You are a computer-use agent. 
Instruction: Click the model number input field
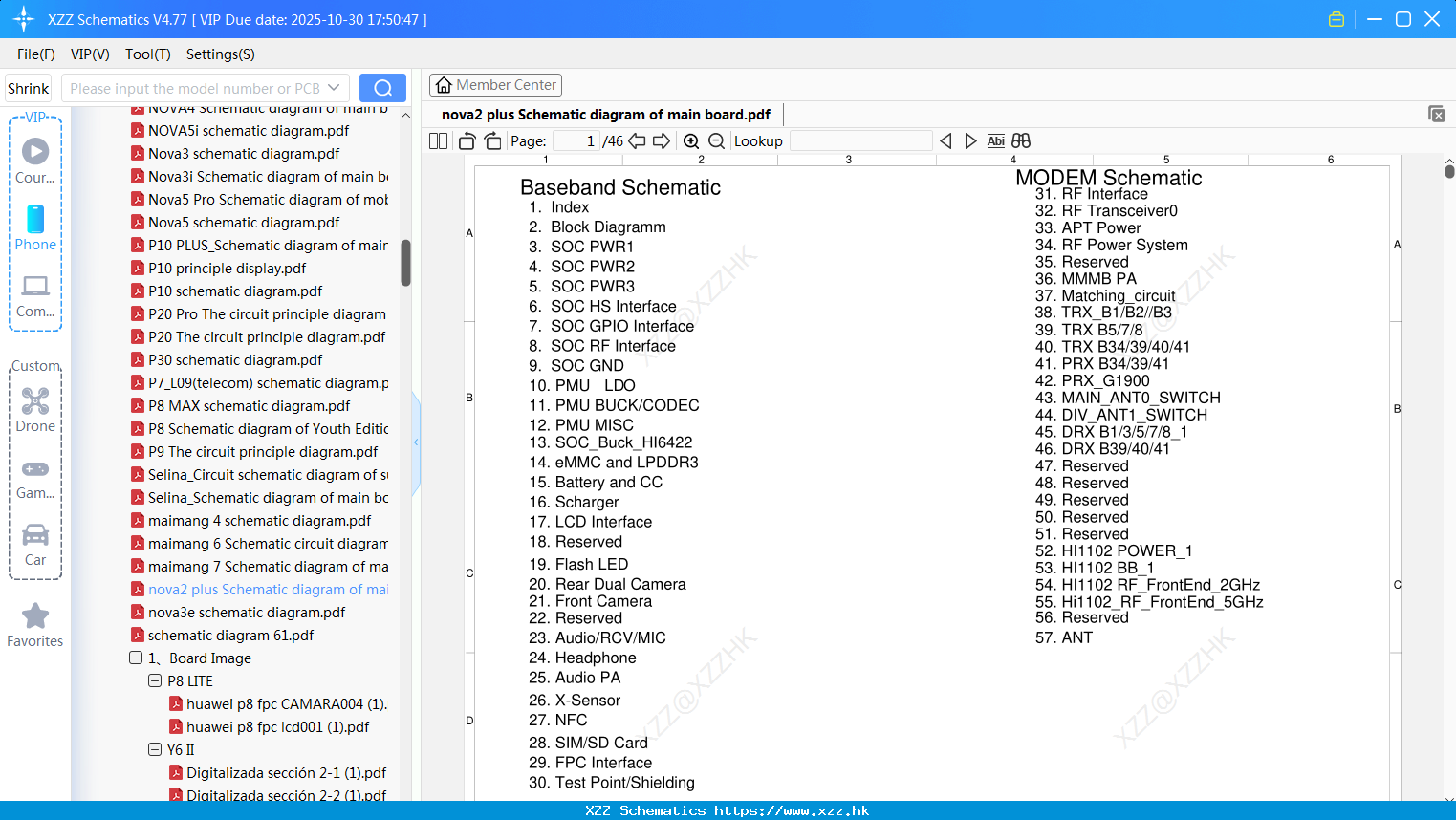pos(194,88)
